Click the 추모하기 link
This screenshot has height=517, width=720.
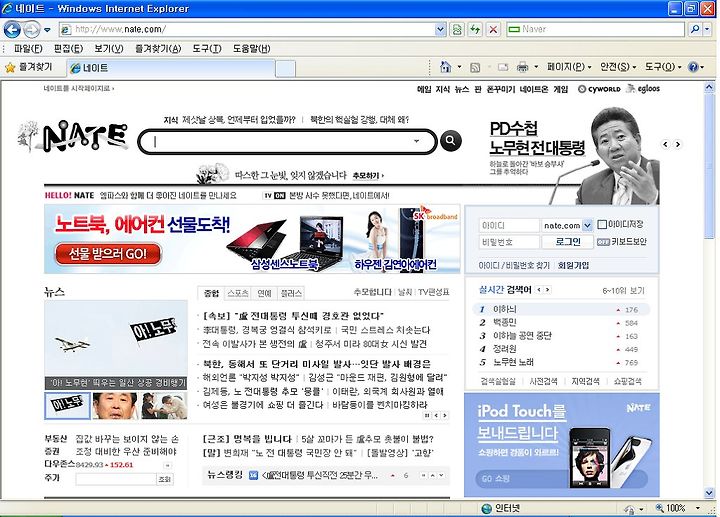(x=368, y=176)
